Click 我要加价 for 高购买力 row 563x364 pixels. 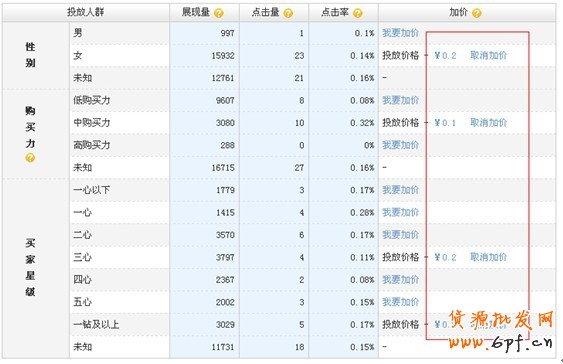tap(400, 145)
